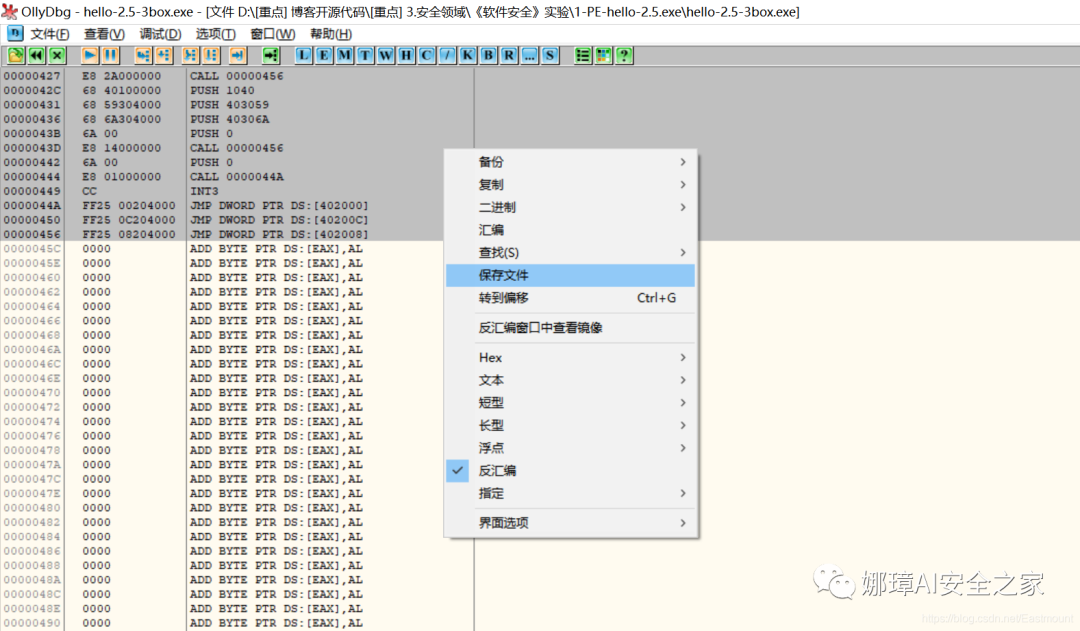Expand the 备份 submenu
This screenshot has height=631, width=1080.
click(x=570, y=162)
